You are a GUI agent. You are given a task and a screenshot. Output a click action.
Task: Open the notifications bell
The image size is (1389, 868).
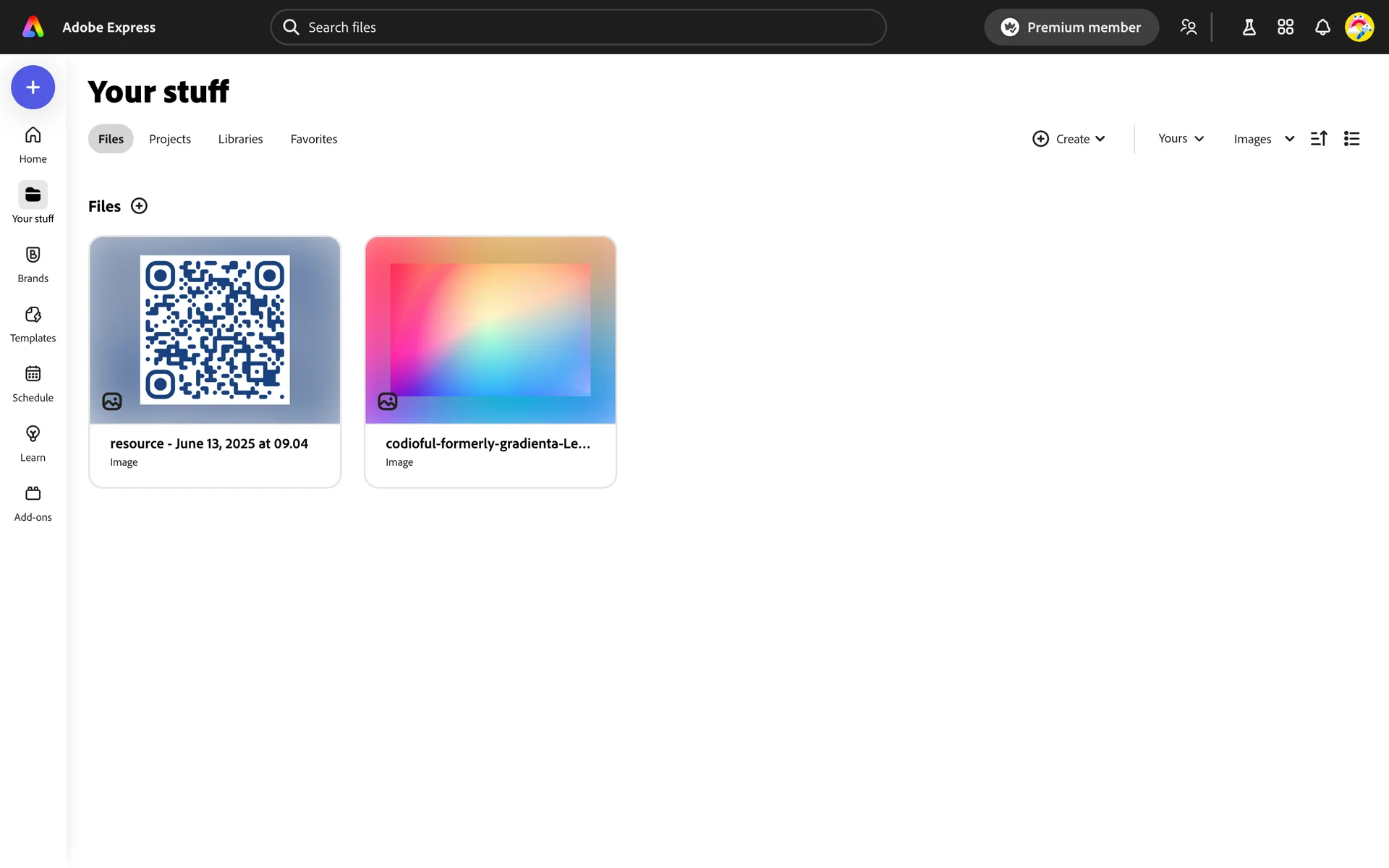coord(1322,27)
